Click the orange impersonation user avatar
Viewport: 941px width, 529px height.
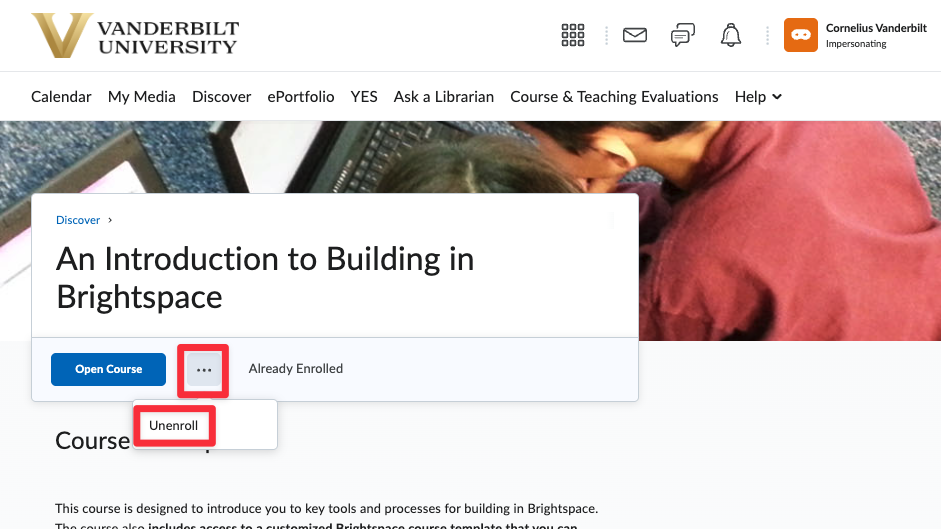pos(800,36)
